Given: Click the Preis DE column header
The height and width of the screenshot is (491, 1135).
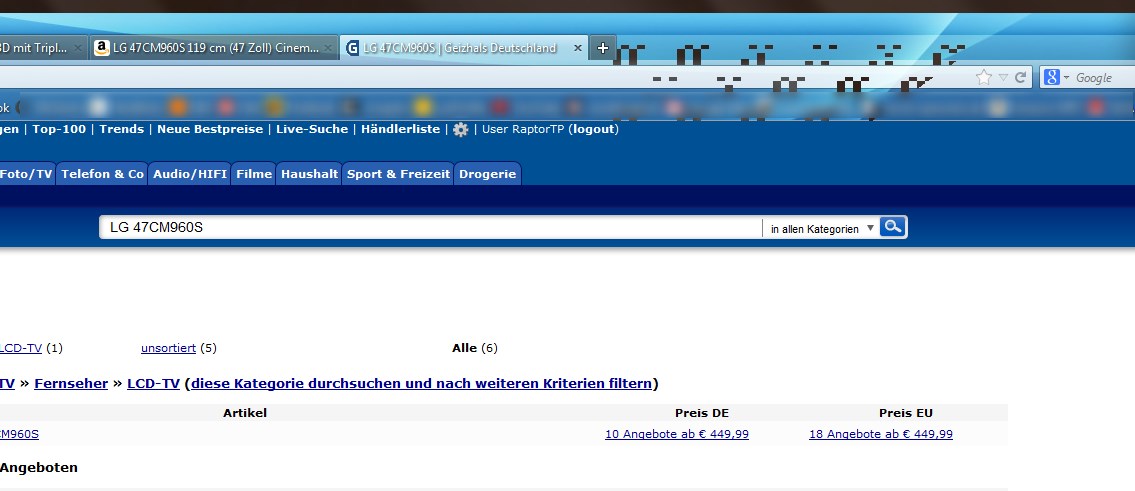Looking at the screenshot, I should [x=702, y=414].
